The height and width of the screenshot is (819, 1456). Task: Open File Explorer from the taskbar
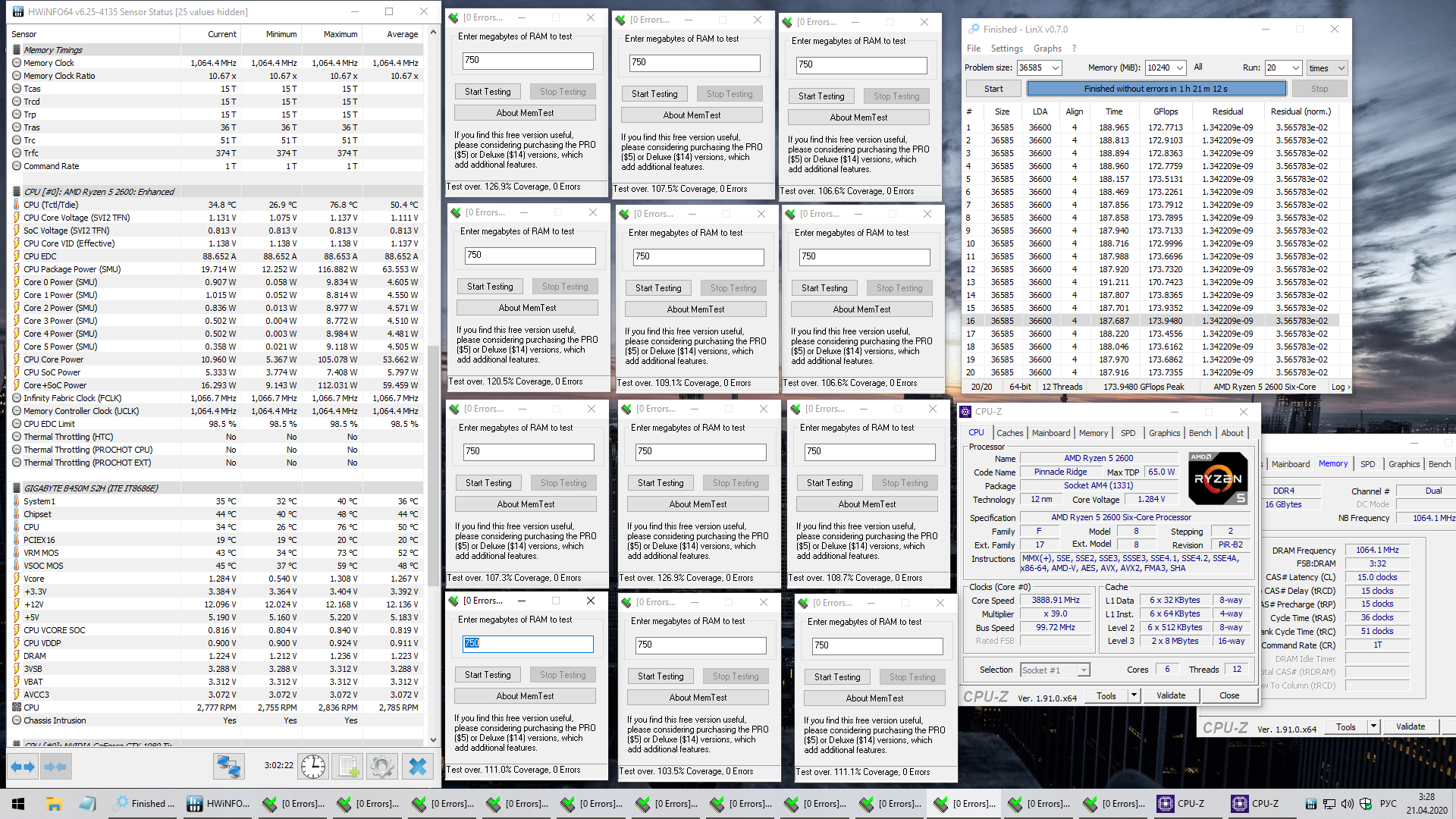pos(54,804)
